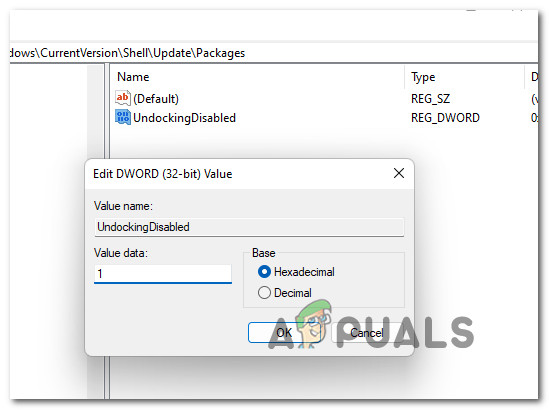Image resolution: width=549 pixels, height=410 pixels.
Task: Click the REG_SZ type cell
Action: click(x=430, y=99)
